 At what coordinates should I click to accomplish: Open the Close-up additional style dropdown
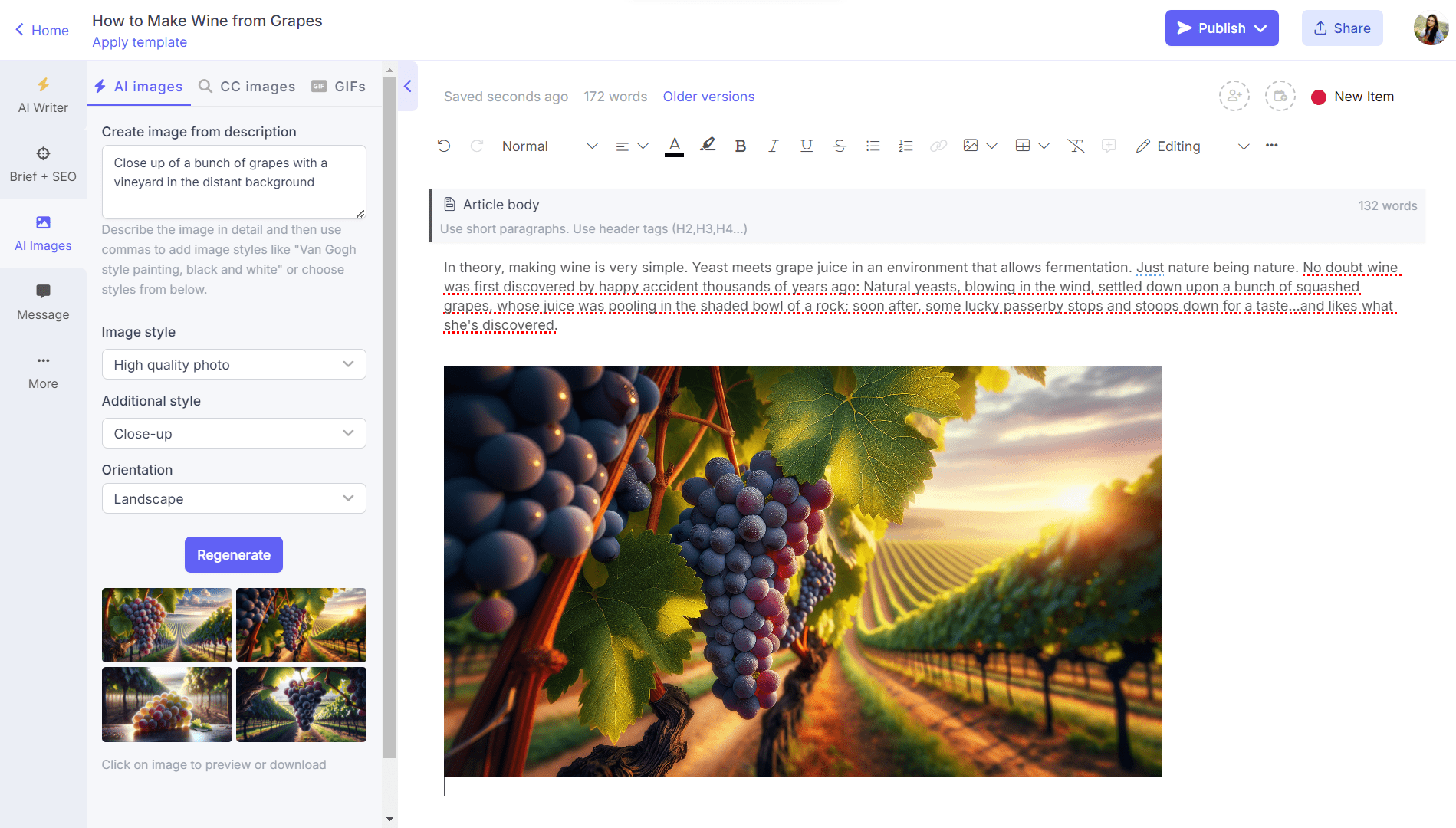[234, 433]
